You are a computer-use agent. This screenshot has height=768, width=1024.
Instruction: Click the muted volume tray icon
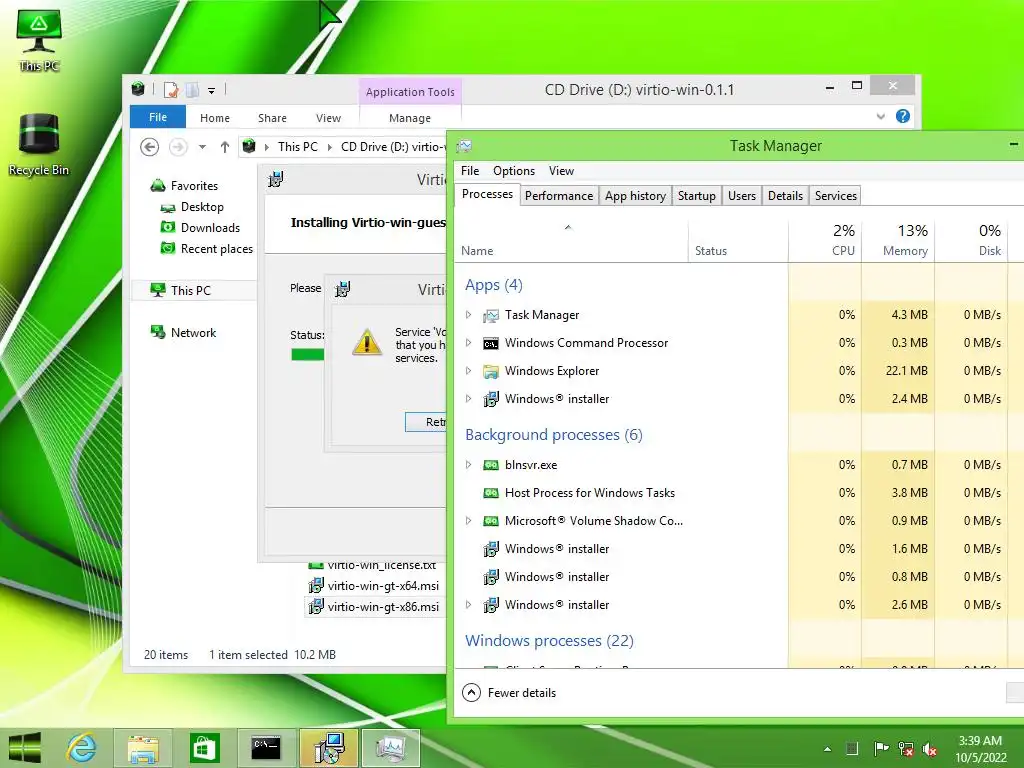(930, 749)
